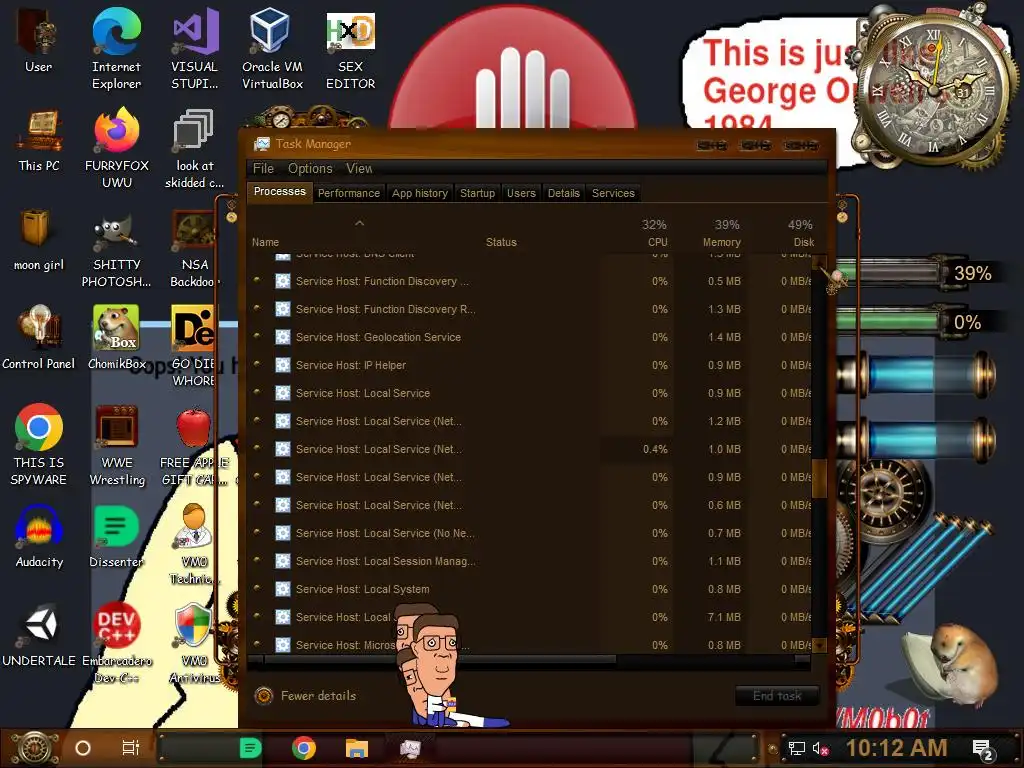Switch to the Users tab
This screenshot has height=768, width=1024.
click(521, 193)
